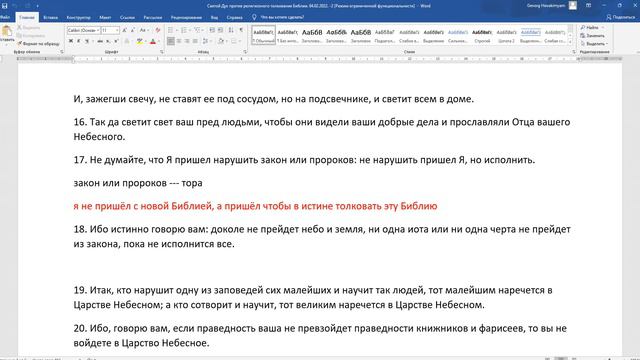Switch to the Вставка tab
Viewport: 640px width, 360px height.
click(50, 18)
